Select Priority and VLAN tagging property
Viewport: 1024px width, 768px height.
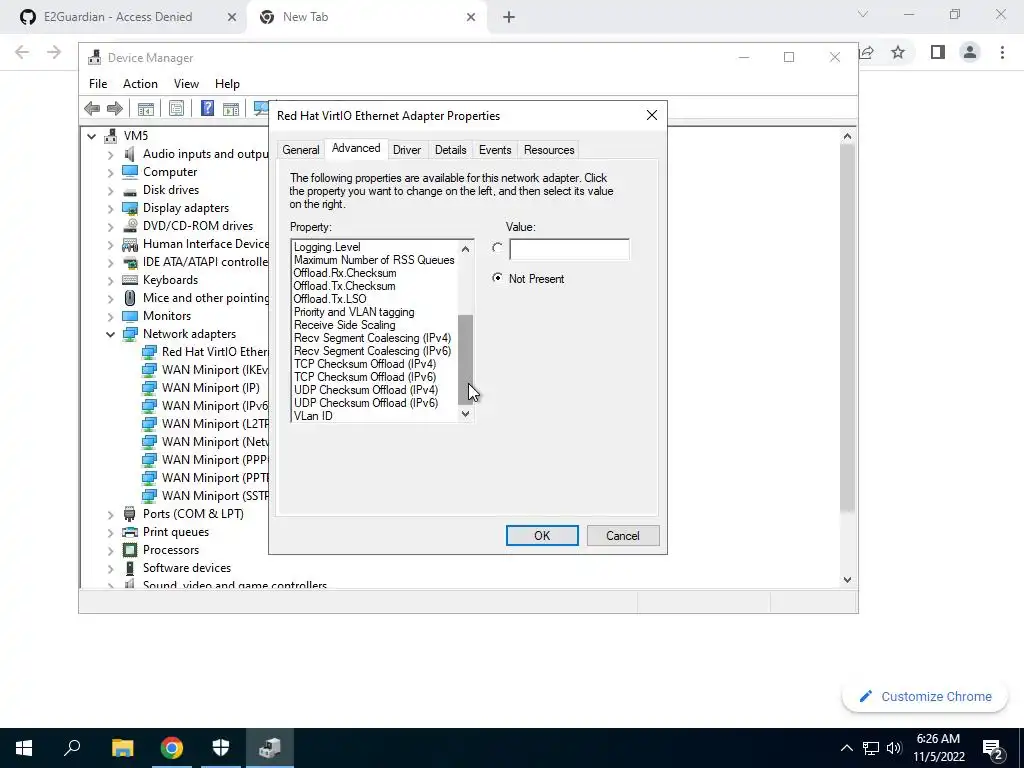353,312
